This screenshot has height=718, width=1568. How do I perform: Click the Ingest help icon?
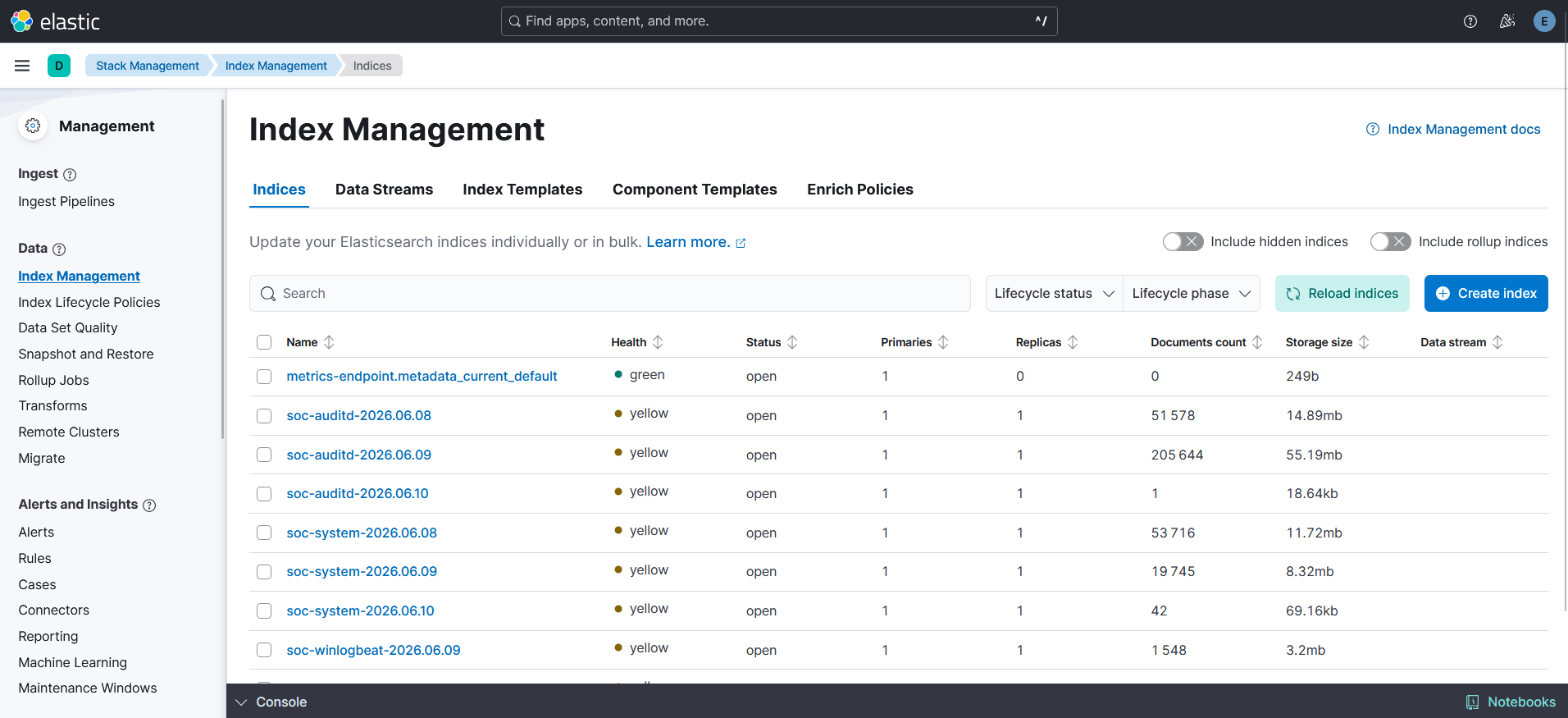70,175
